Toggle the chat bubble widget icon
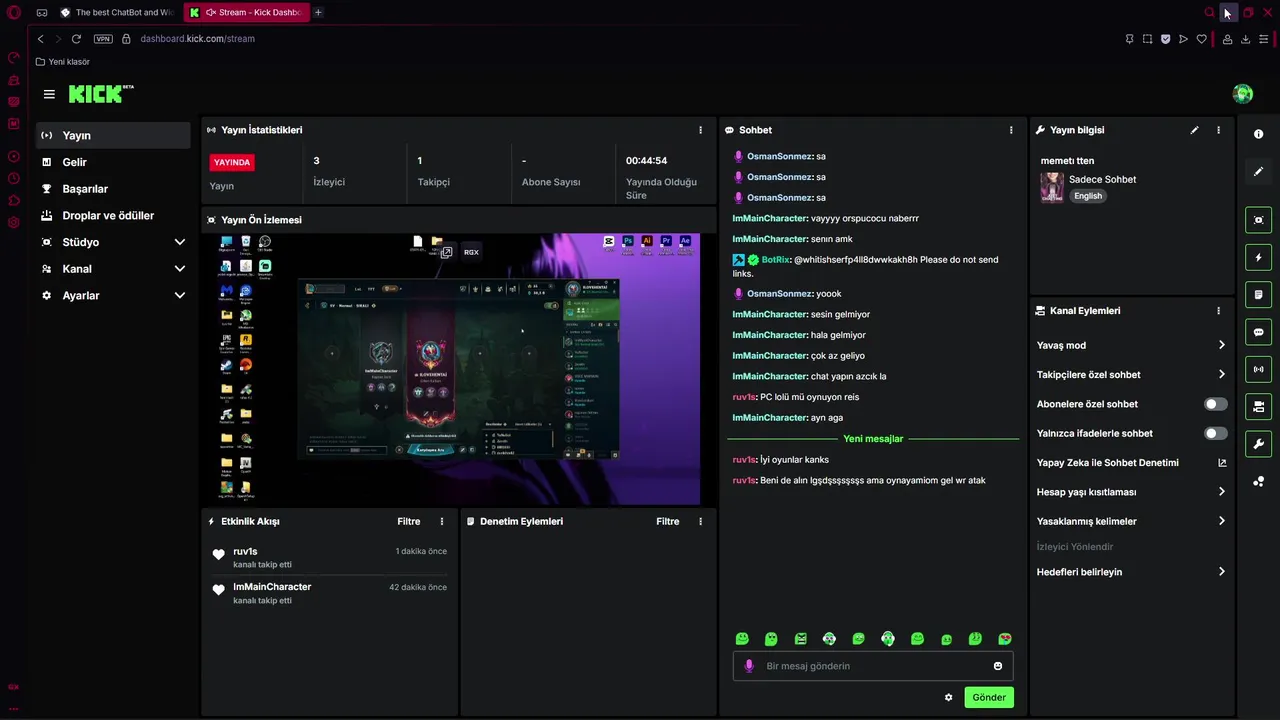Image resolution: width=1280 pixels, height=720 pixels. [1258, 332]
